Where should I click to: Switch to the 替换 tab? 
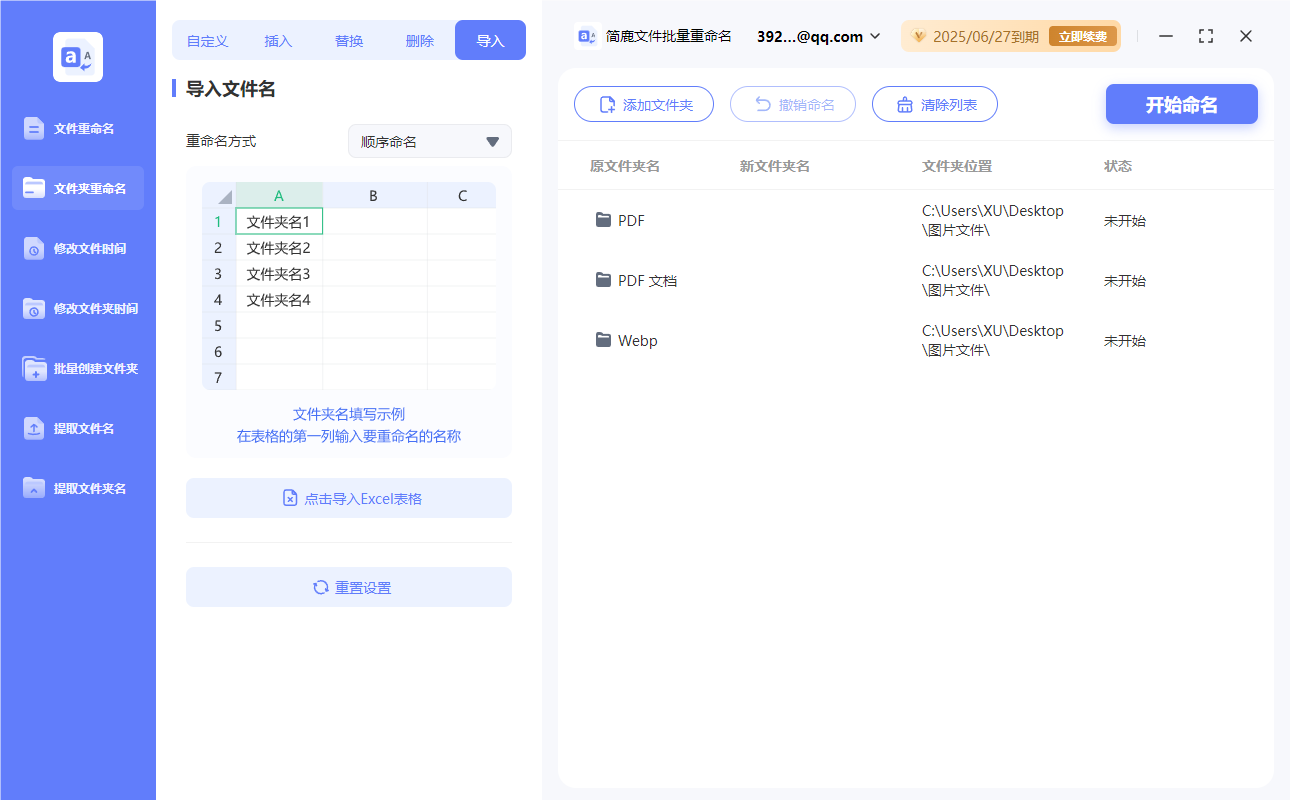(x=348, y=40)
